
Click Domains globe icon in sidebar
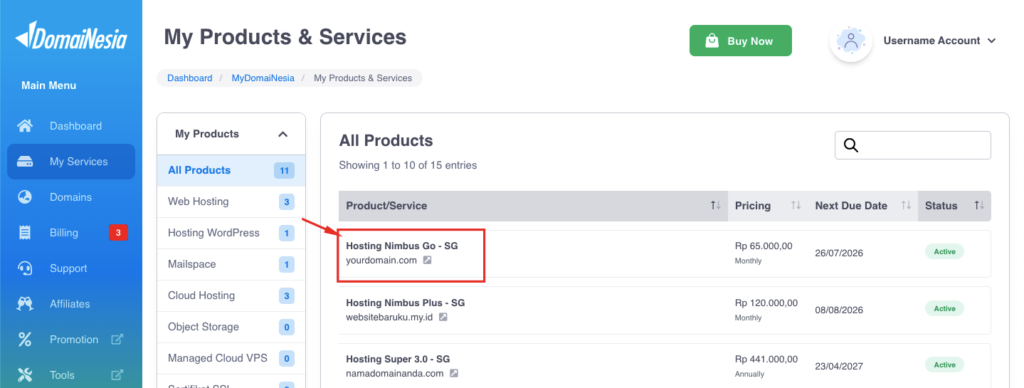pyautogui.click(x=25, y=197)
